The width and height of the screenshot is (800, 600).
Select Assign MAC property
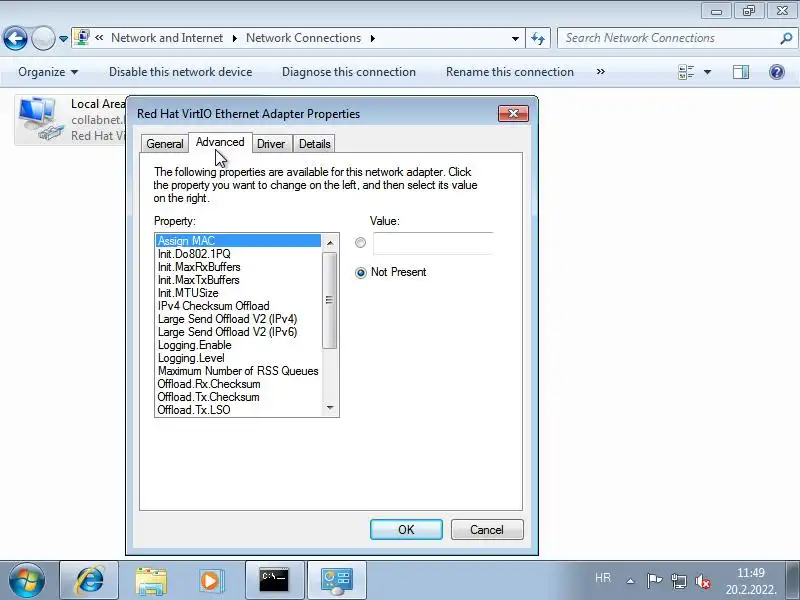tap(238, 241)
